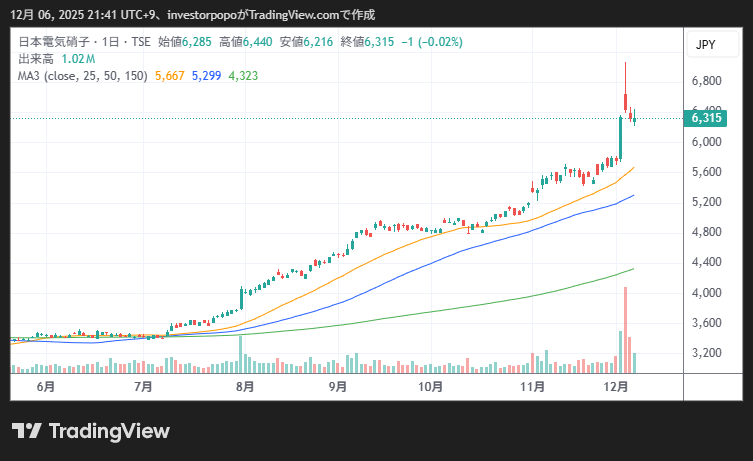Click the 12月 time axis label
Screen dimensions: 753x461
point(617,386)
